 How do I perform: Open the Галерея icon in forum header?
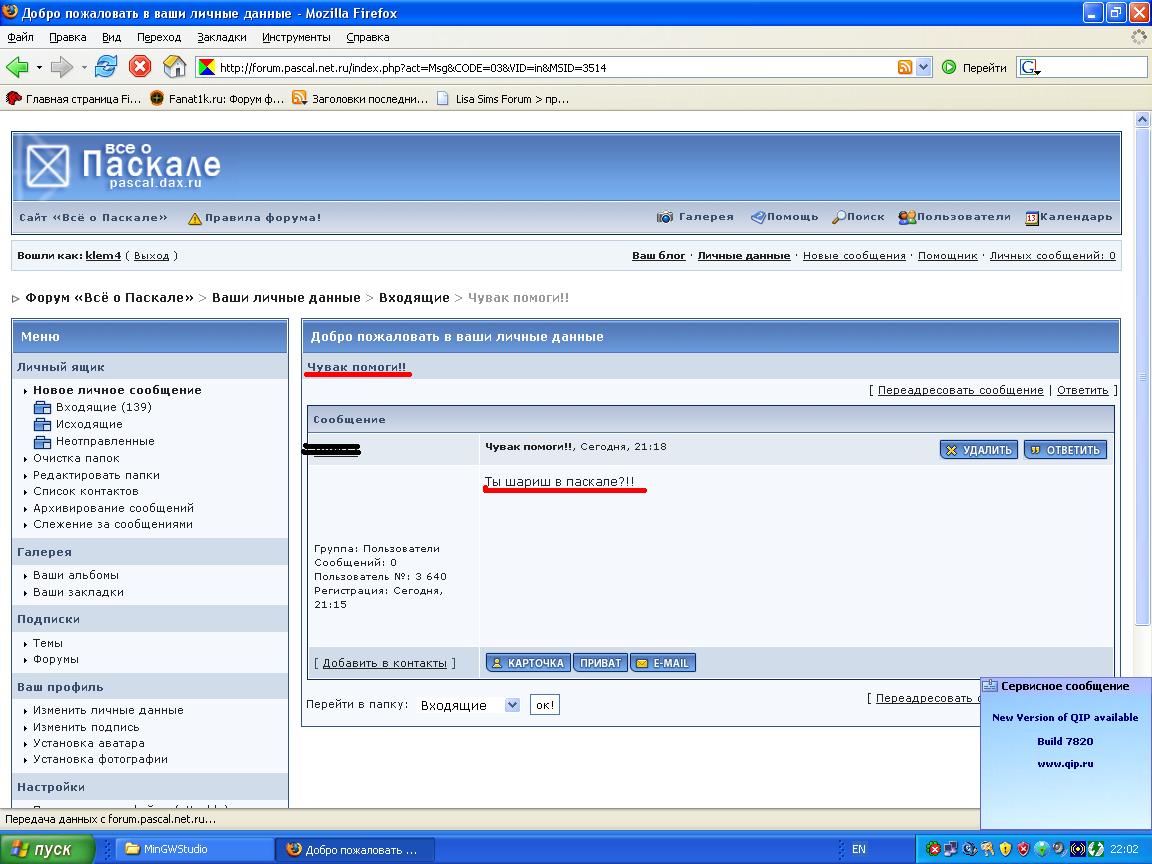click(x=665, y=217)
